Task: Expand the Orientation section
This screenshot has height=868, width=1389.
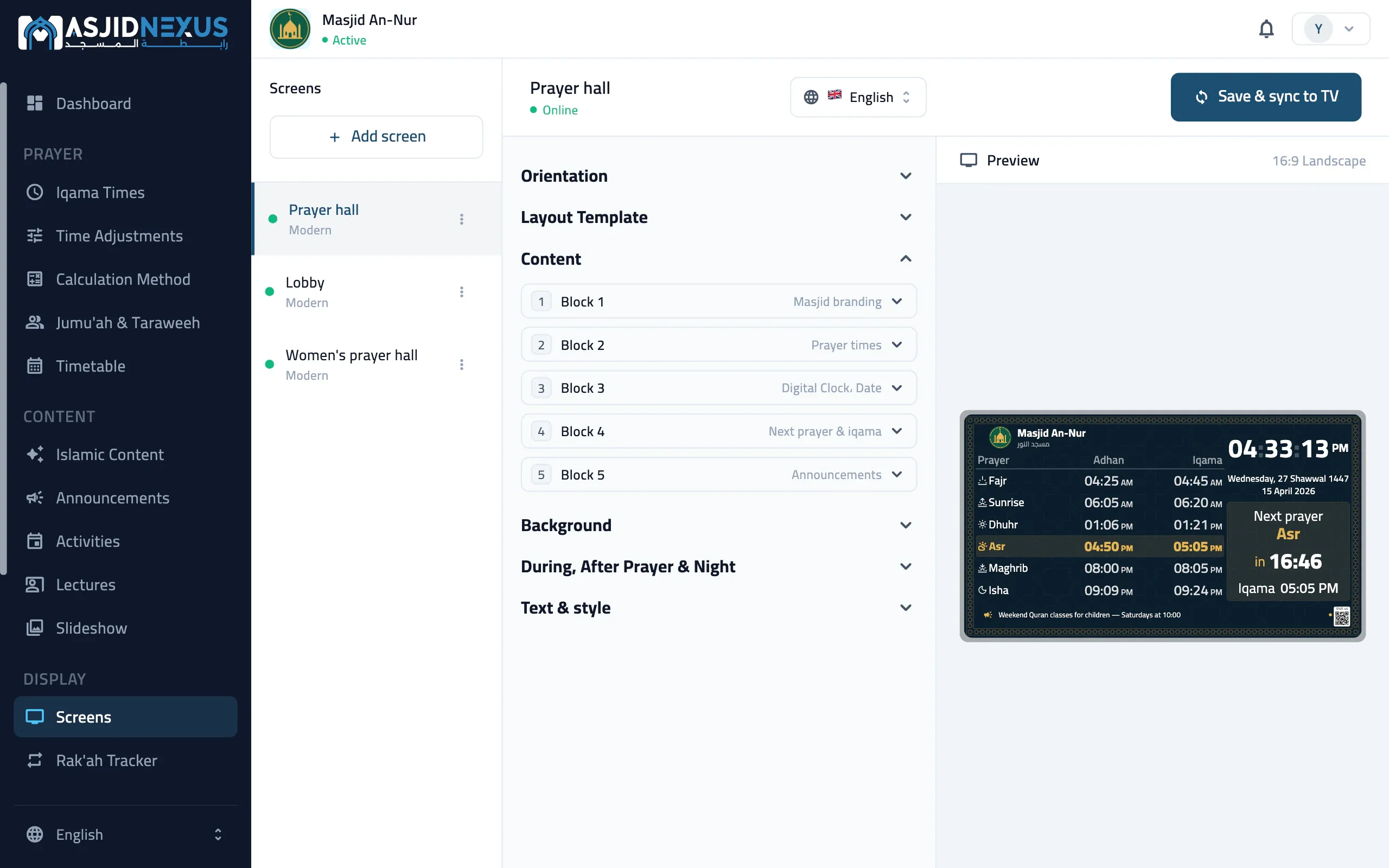Action: (x=718, y=176)
